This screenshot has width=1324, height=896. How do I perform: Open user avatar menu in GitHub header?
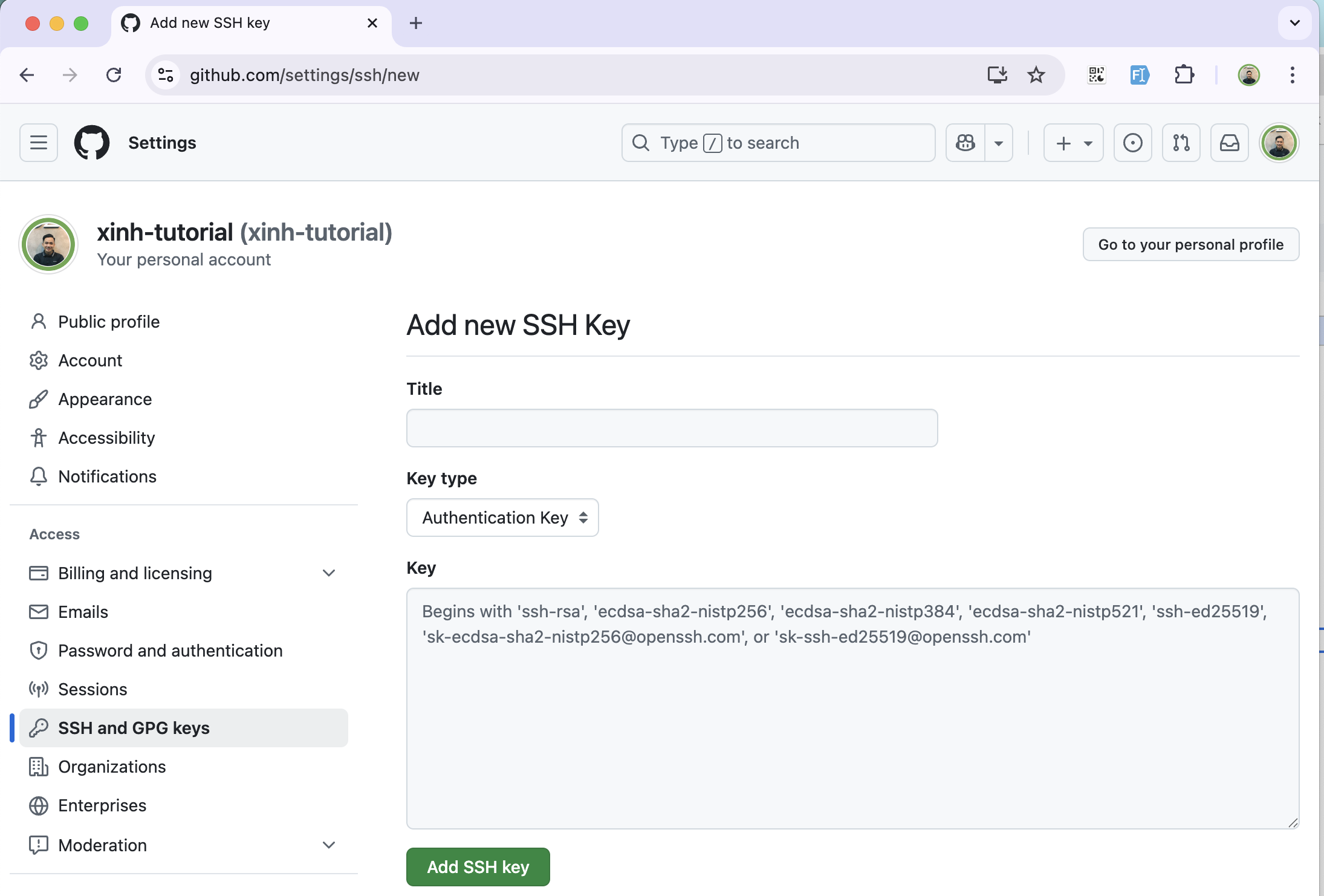pos(1279,143)
